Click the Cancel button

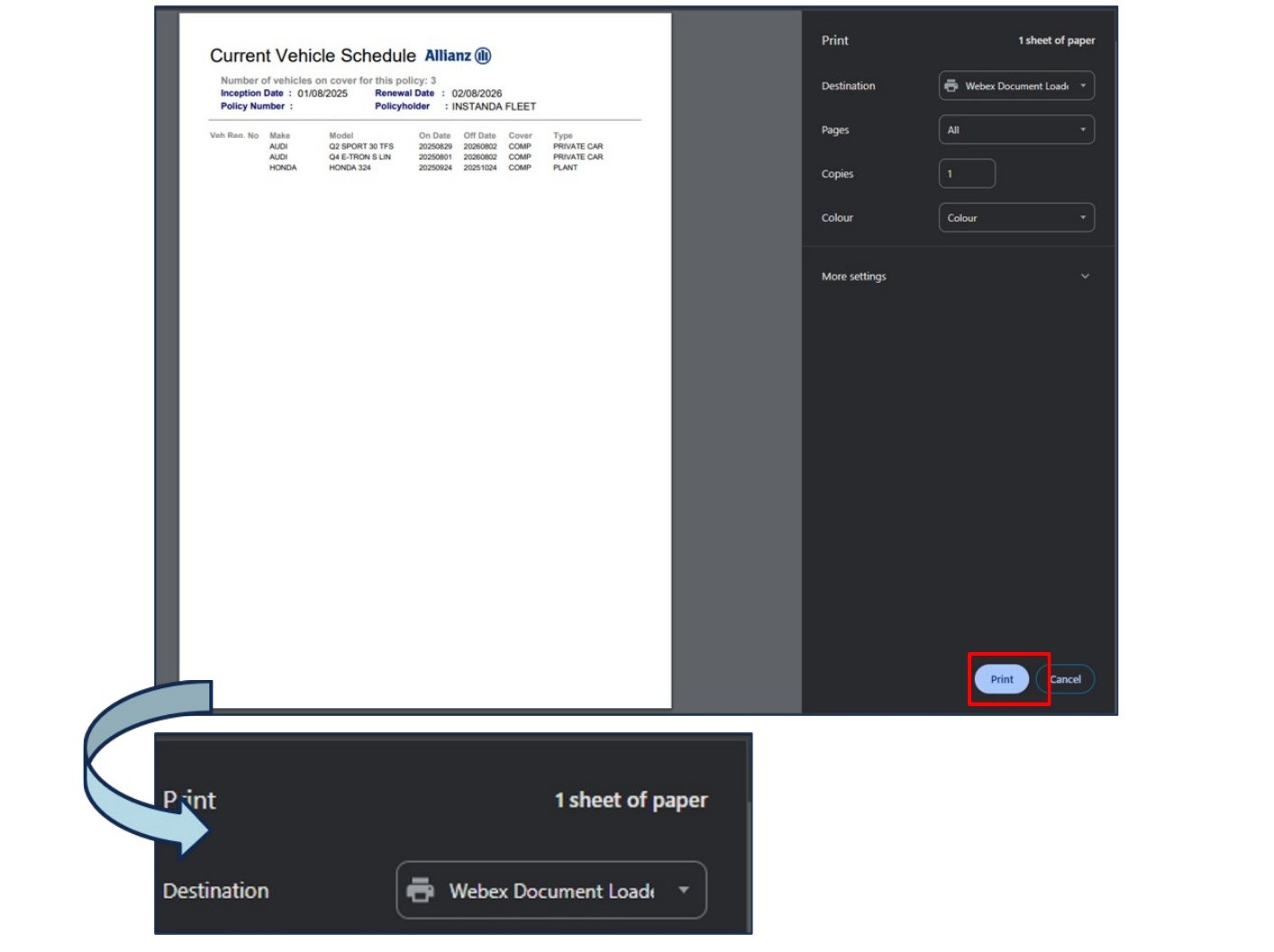pyautogui.click(x=1065, y=679)
